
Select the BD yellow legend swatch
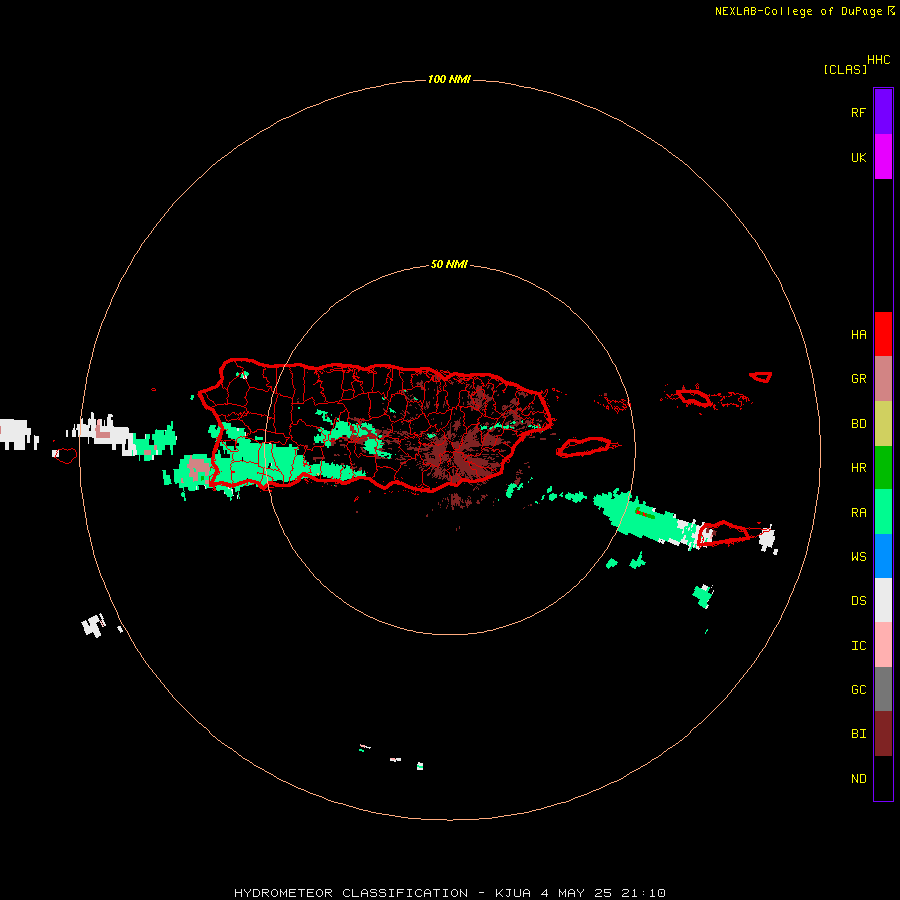pos(883,423)
